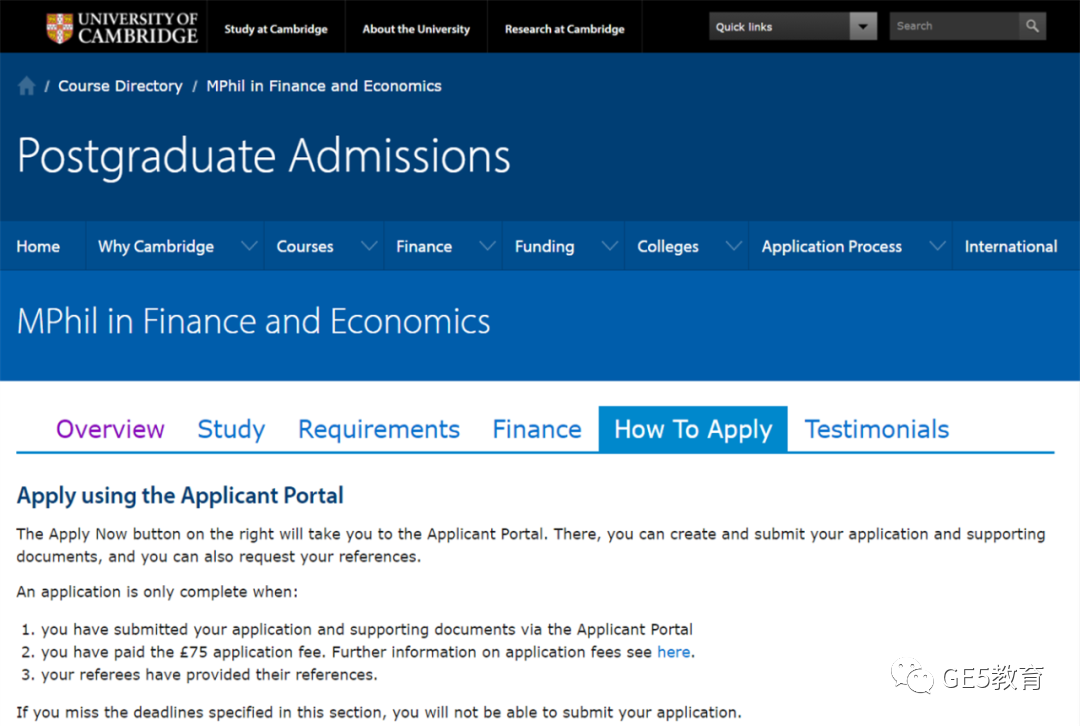This screenshot has width=1080, height=726.
Task: Click list item about submitted application documents
Action: coord(366,629)
